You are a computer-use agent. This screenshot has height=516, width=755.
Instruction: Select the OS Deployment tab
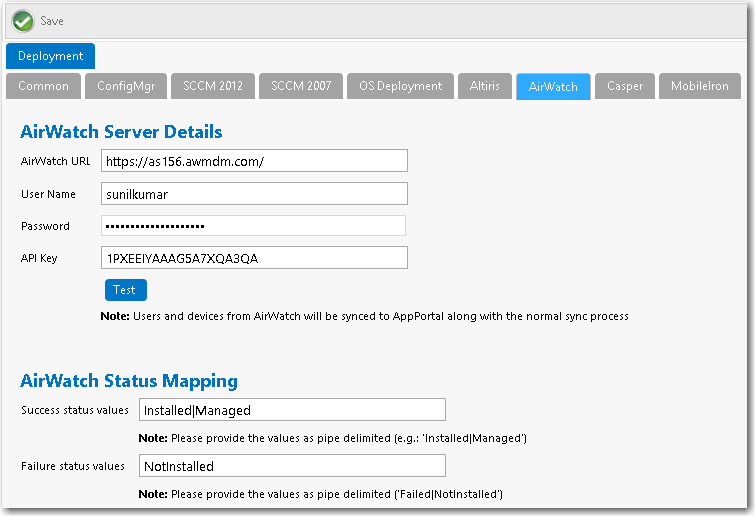401,86
